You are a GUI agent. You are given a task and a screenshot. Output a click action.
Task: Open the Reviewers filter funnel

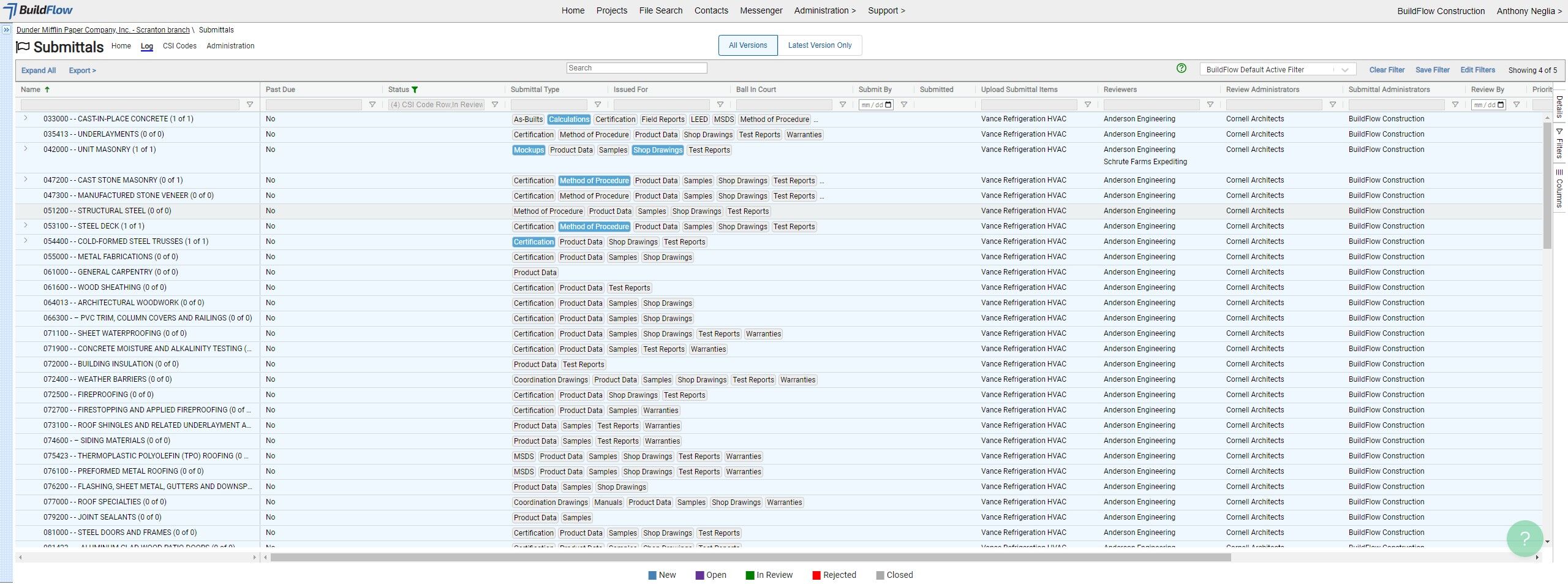coord(1210,105)
